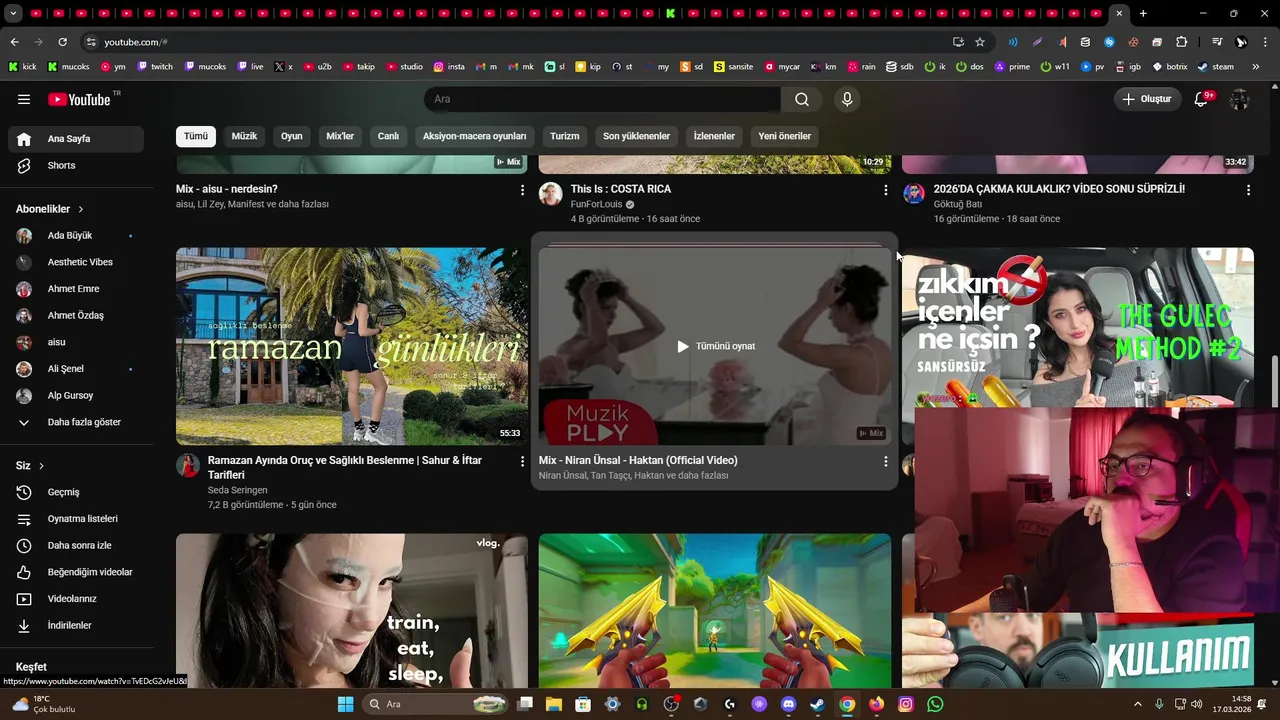Expand Daha fazla göster subscriptions
Viewport: 1280px width, 720px height.
[76, 422]
